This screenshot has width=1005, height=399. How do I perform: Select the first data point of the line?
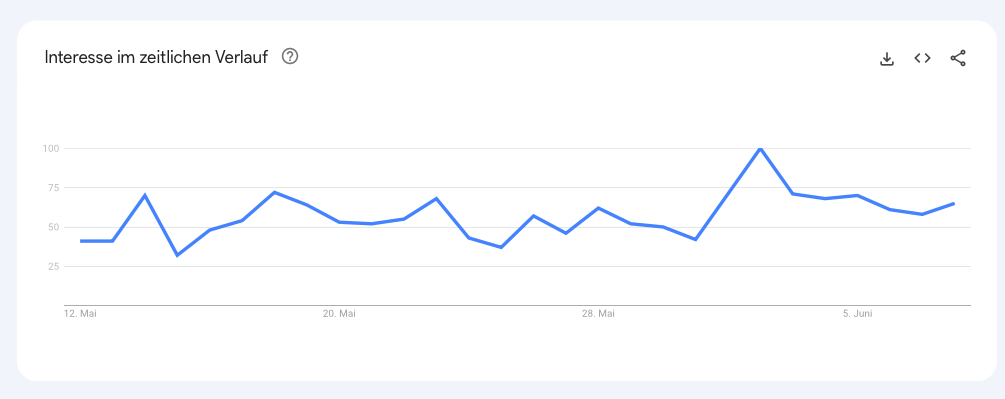(x=81, y=241)
